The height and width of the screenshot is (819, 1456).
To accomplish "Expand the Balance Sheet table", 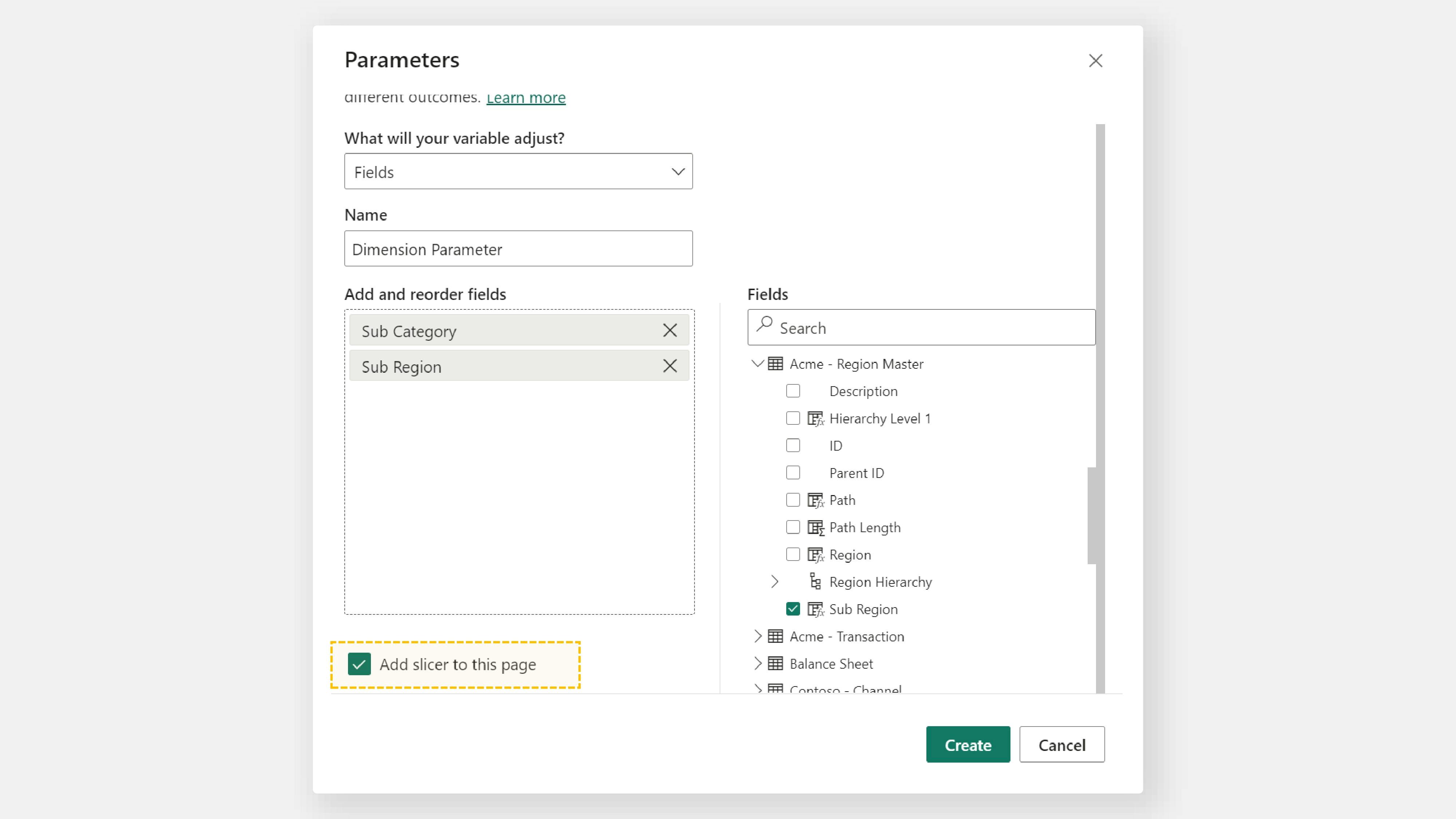I will click(757, 664).
